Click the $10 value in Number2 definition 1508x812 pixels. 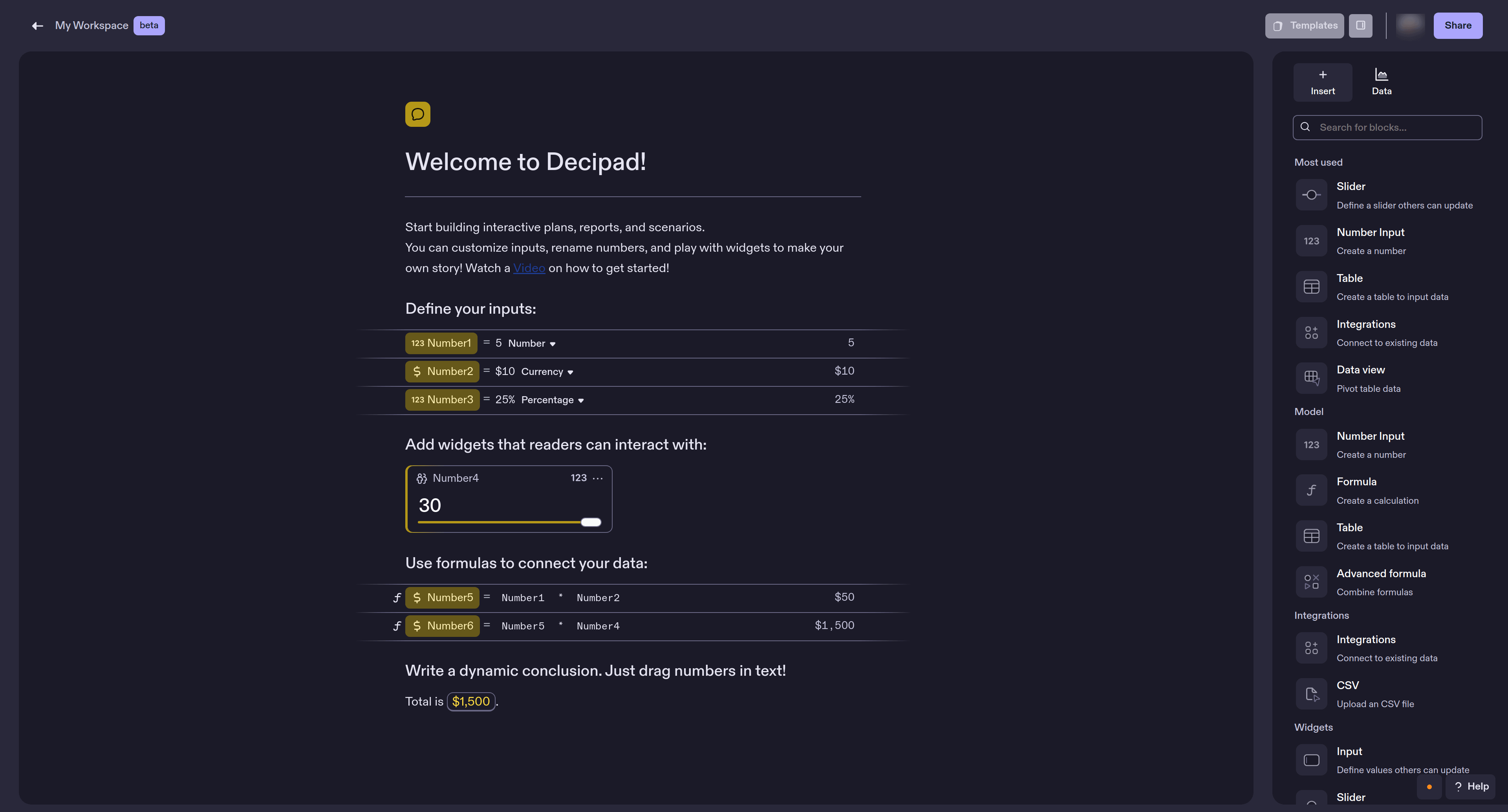pos(505,371)
